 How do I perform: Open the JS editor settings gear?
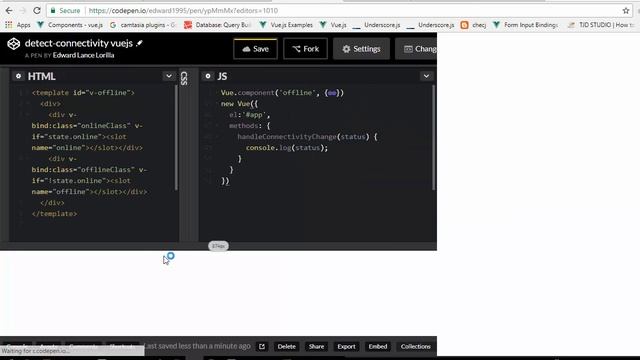208,76
